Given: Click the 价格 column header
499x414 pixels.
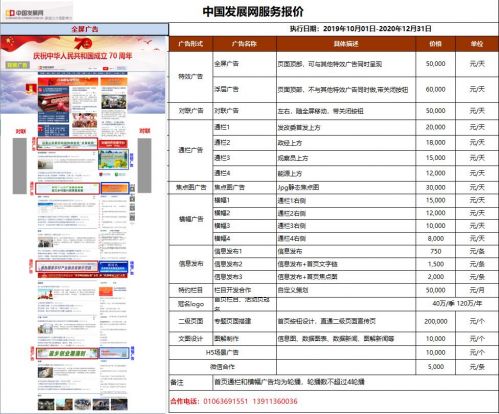Looking at the screenshot, I should [x=435, y=44].
